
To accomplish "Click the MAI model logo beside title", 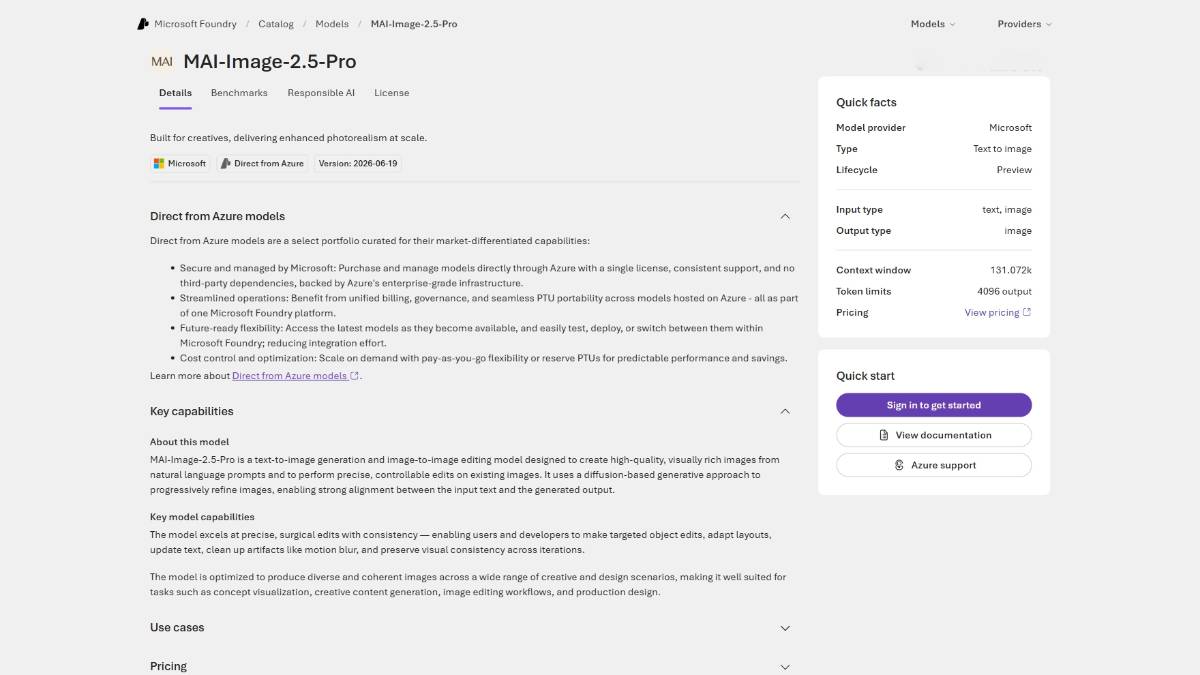I will (x=162, y=61).
